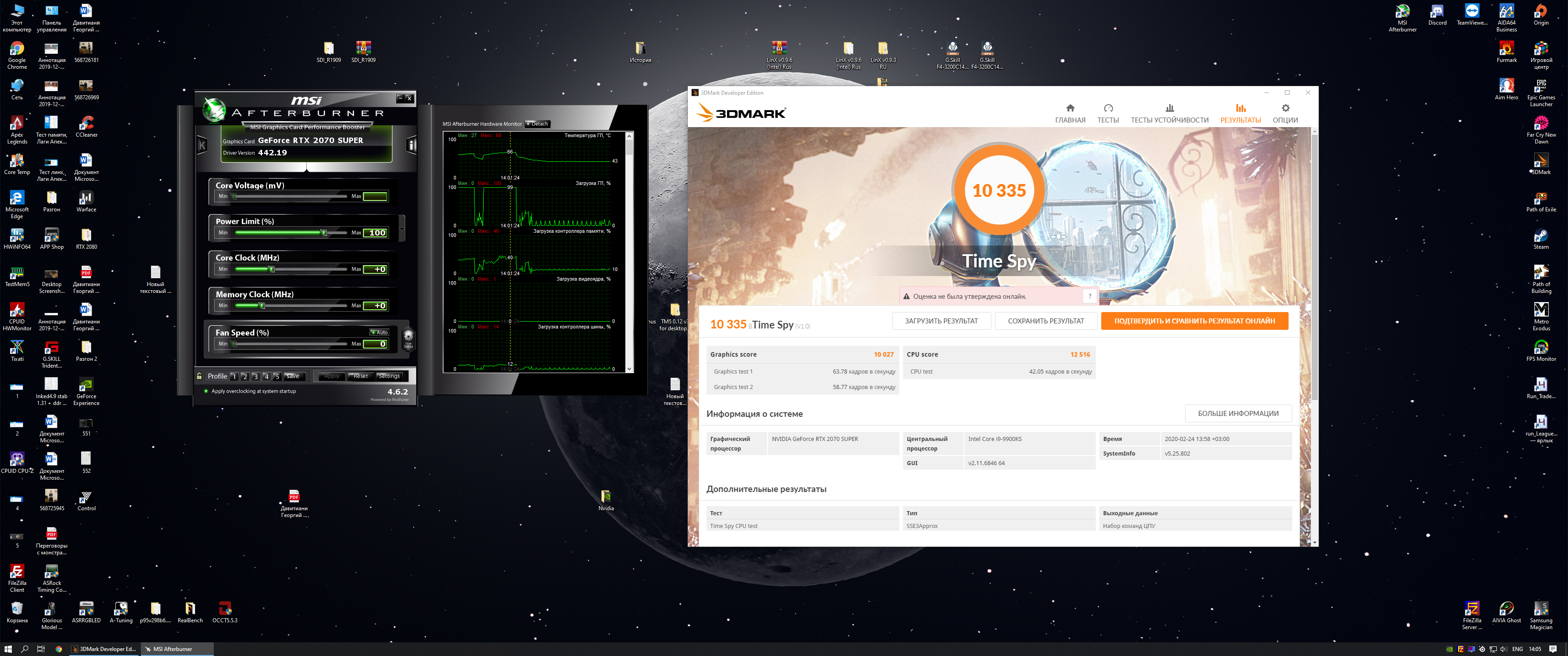Expand Power Limit dropdown arrow
This screenshot has height=656, width=1568.
pos(402,230)
